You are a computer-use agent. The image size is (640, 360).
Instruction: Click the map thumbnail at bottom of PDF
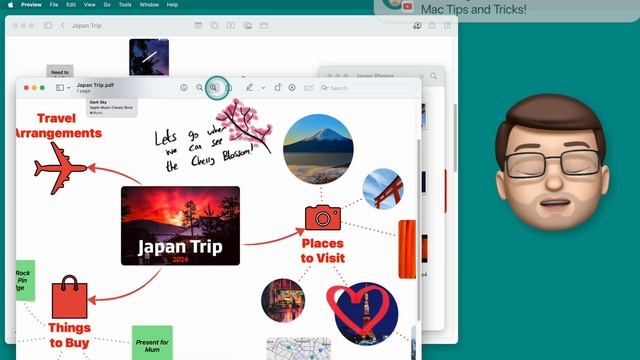point(298,349)
